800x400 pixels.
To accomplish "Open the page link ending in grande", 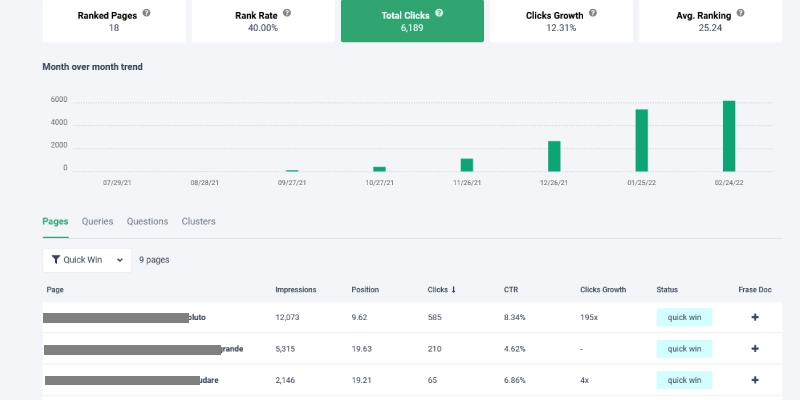I will pyautogui.click(x=143, y=349).
